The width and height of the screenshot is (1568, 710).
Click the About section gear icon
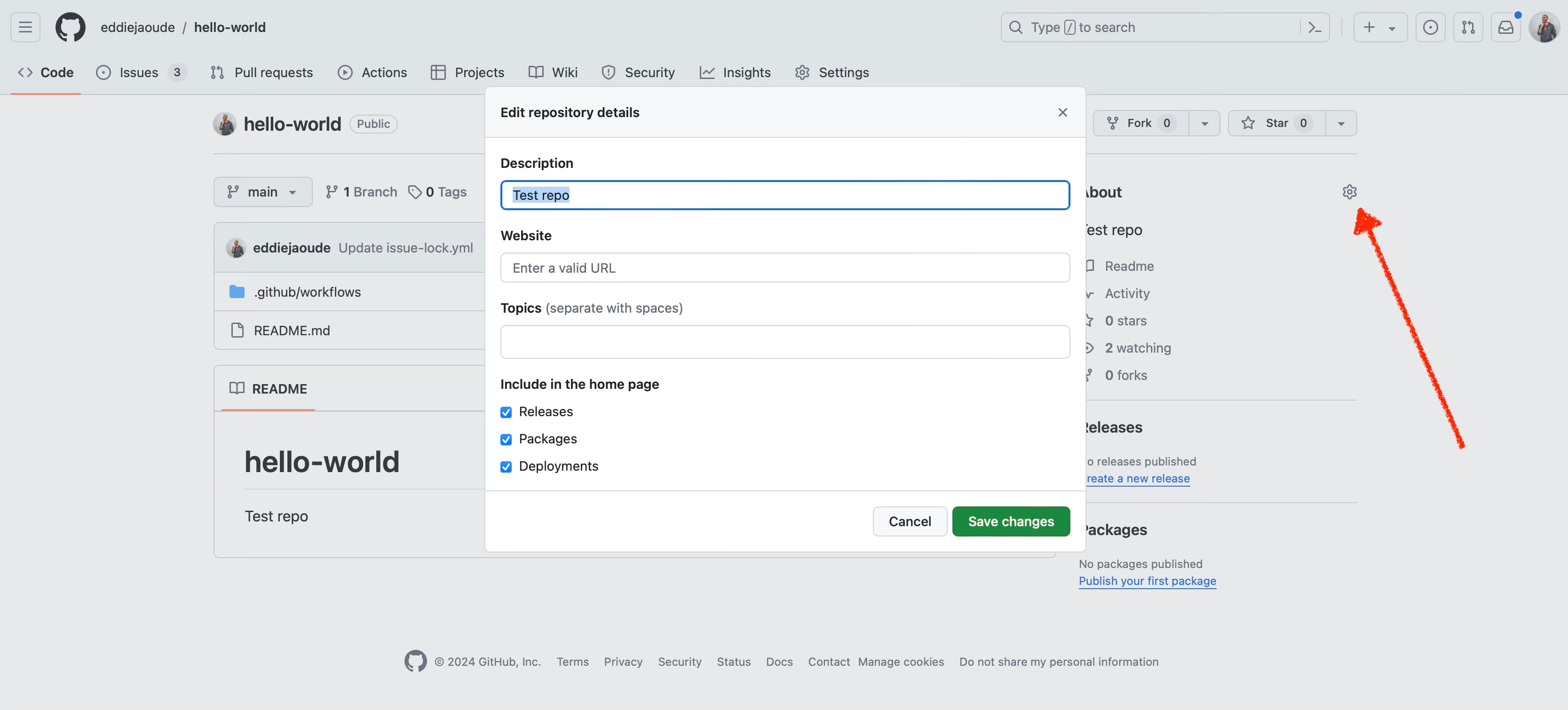[x=1349, y=192]
